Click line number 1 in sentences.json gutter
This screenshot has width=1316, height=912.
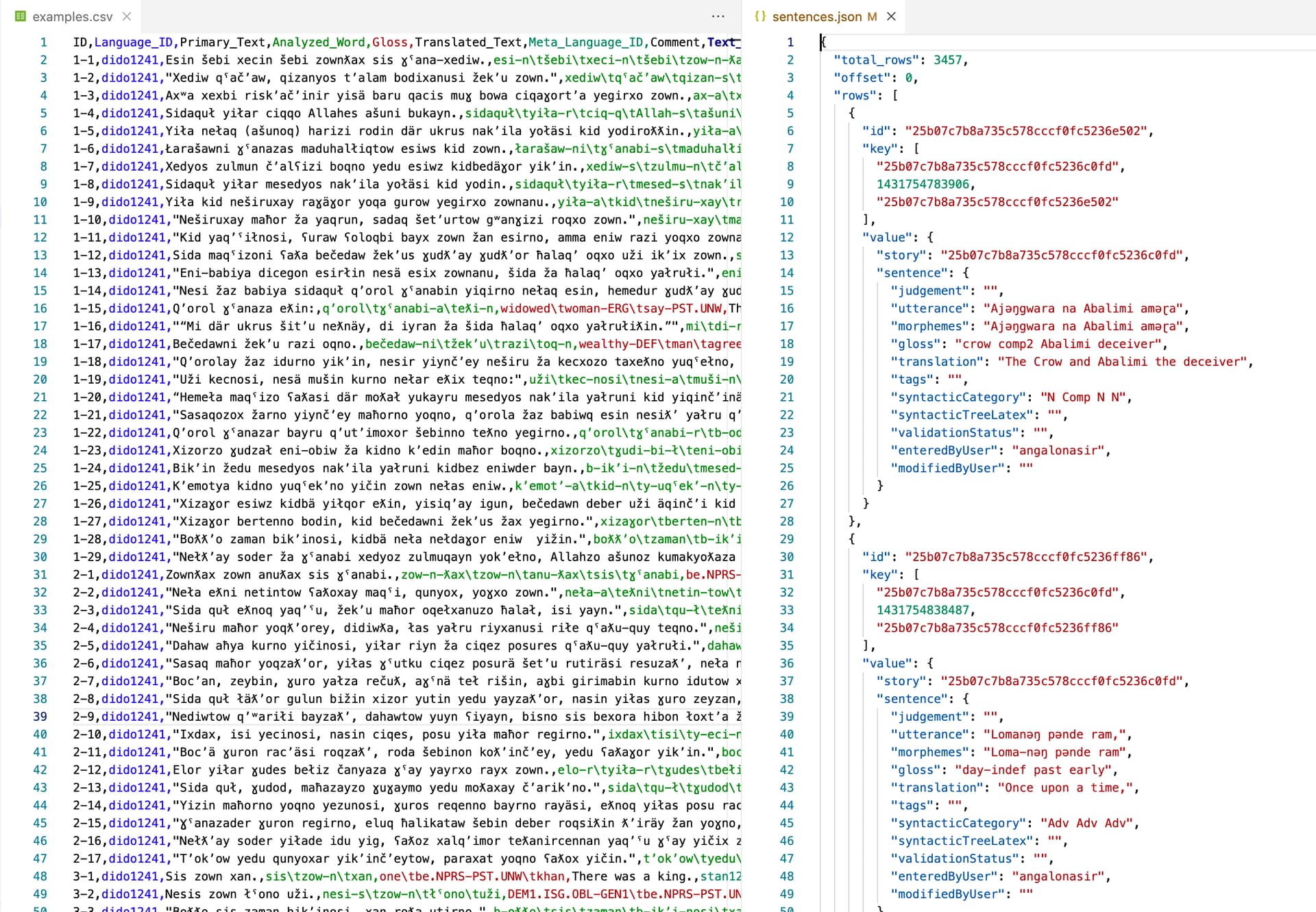[x=790, y=42]
